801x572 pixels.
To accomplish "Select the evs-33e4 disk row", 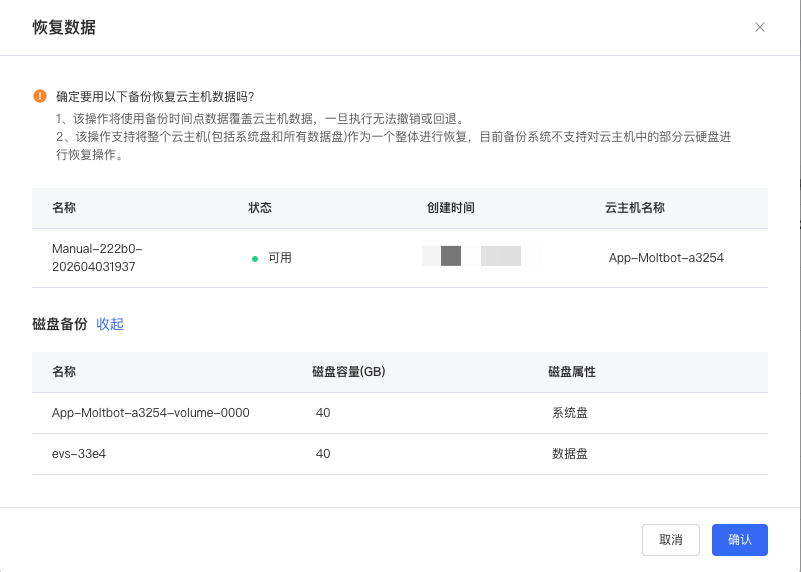I will point(79,453).
